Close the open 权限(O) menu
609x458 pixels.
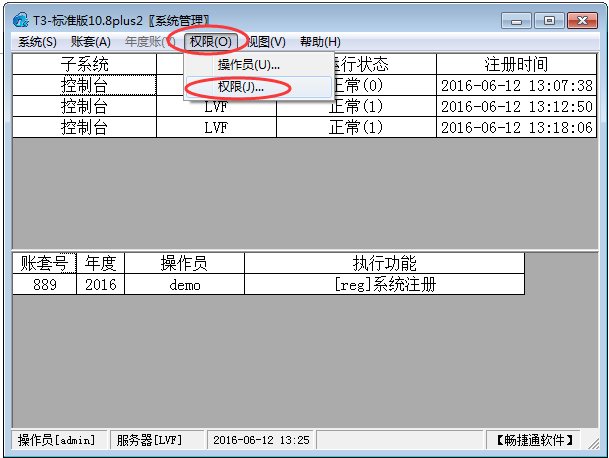coord(211,42)
